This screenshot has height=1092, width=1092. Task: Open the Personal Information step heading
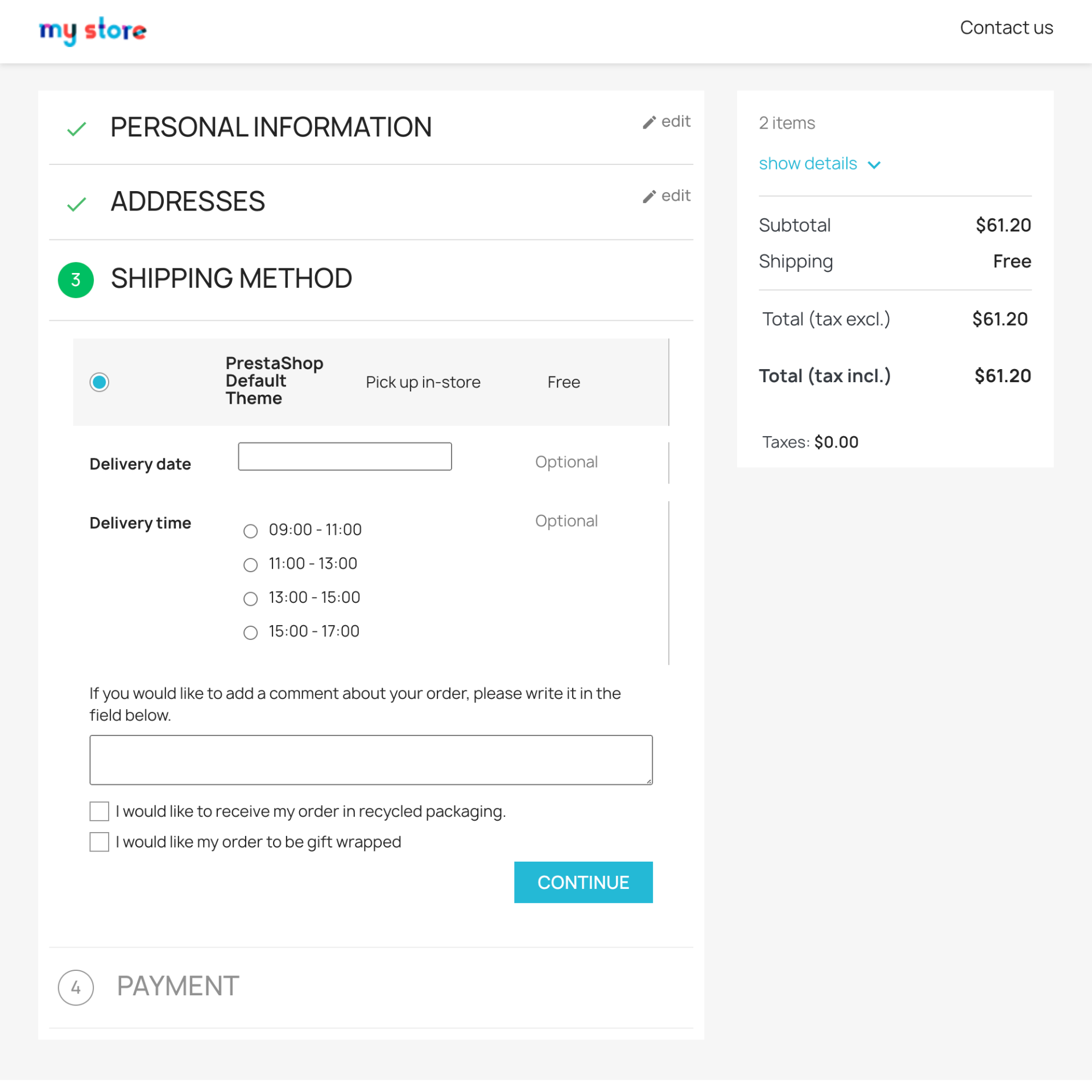pos(271,127)
